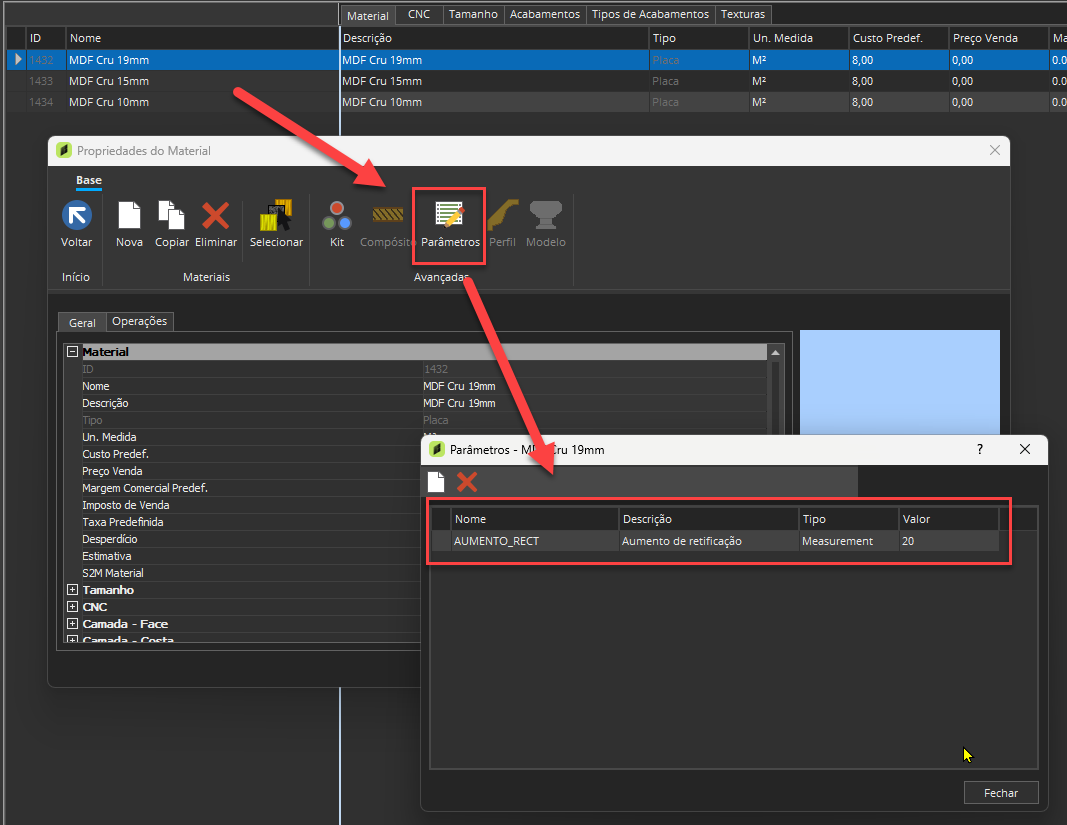Viewport: 1067px width, 825px height.
Task: Select the Geral tab
Action: [x=82, y=323]
